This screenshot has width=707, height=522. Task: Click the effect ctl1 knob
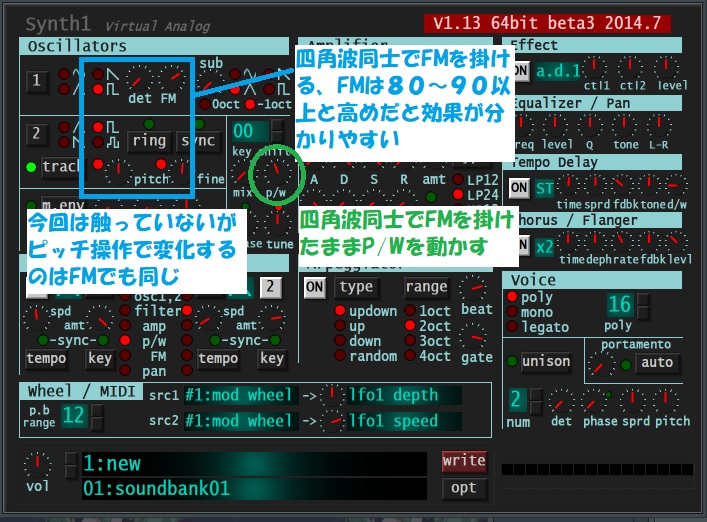click(594, 68)
